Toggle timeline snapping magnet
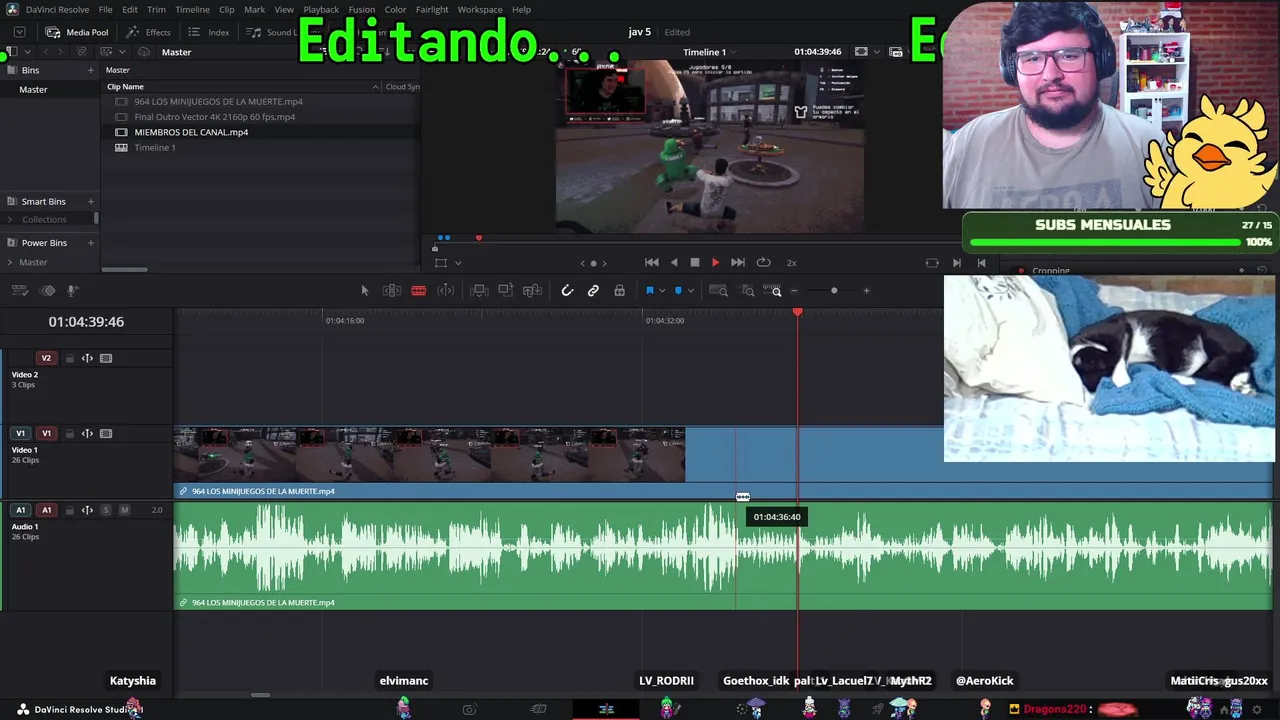Screen dimensions: 1280x720 [x=567, y=291]
